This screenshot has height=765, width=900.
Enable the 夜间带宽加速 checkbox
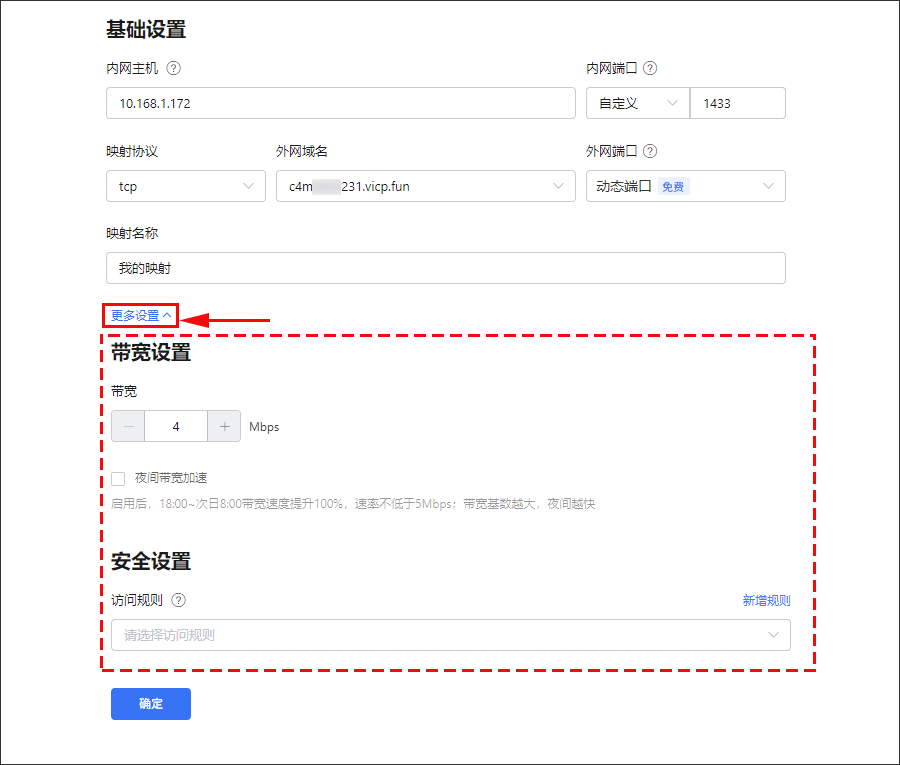pyautogui.click(x=118, y=479)
